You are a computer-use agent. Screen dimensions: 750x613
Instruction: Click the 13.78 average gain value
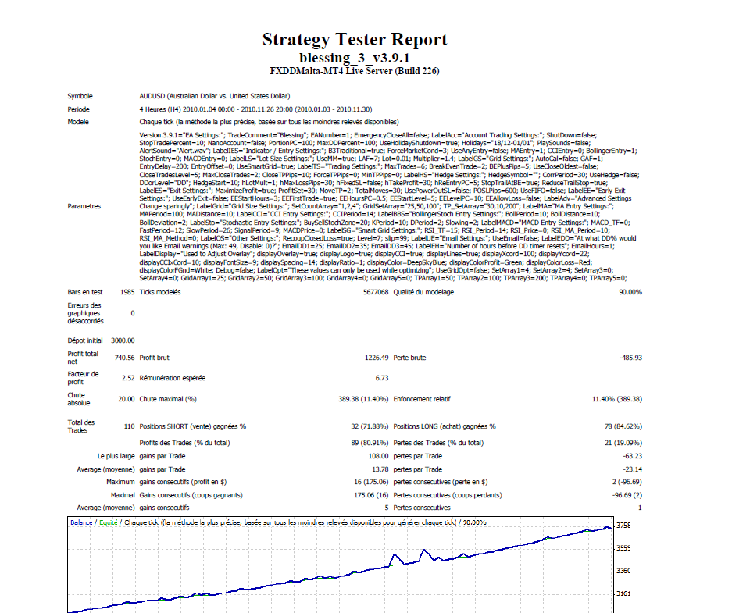[380, 470]
